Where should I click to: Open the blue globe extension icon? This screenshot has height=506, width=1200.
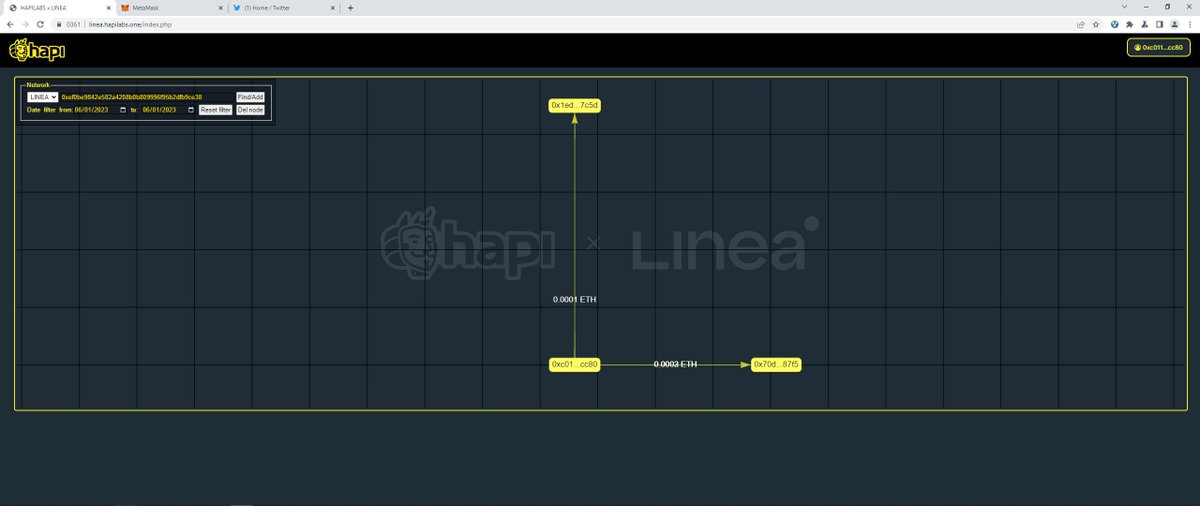[x=1115, y=24]
